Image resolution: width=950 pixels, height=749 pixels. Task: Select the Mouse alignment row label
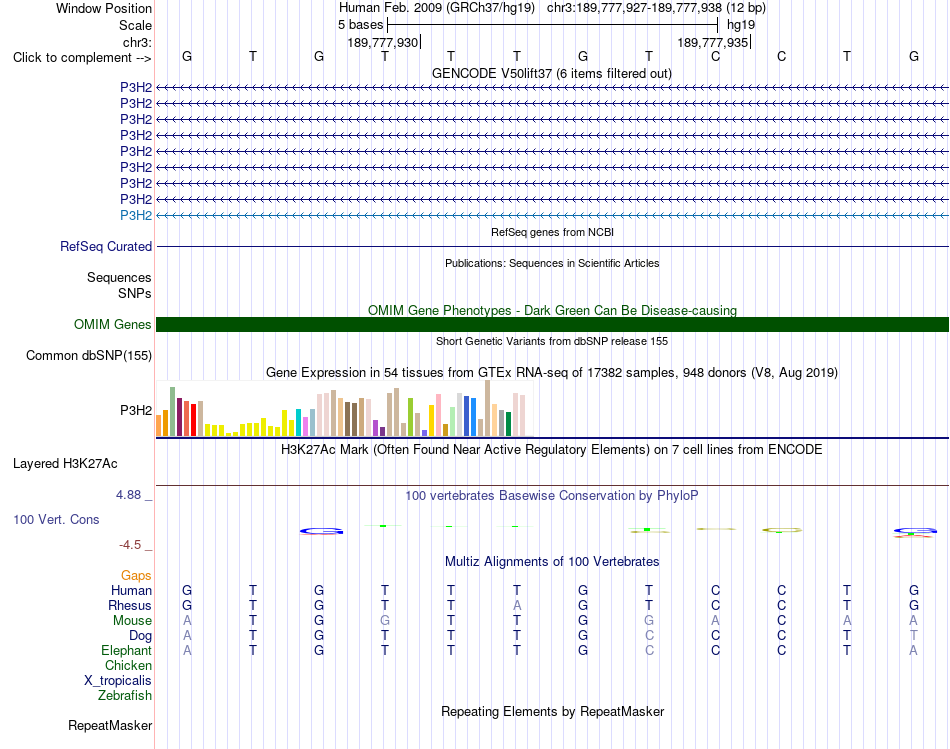(132, 621)
